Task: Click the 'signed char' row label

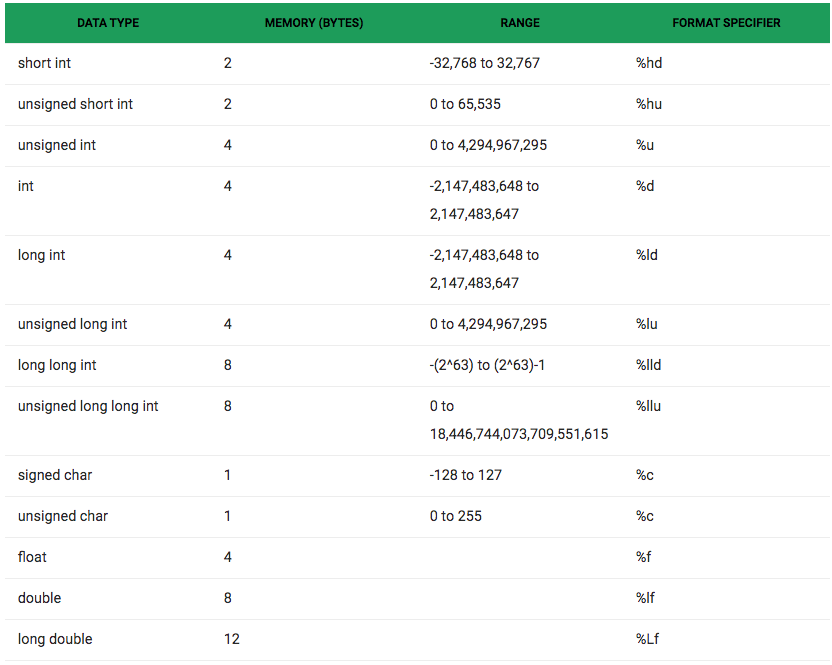Action: pyautogui.click(x=55, y=475)
